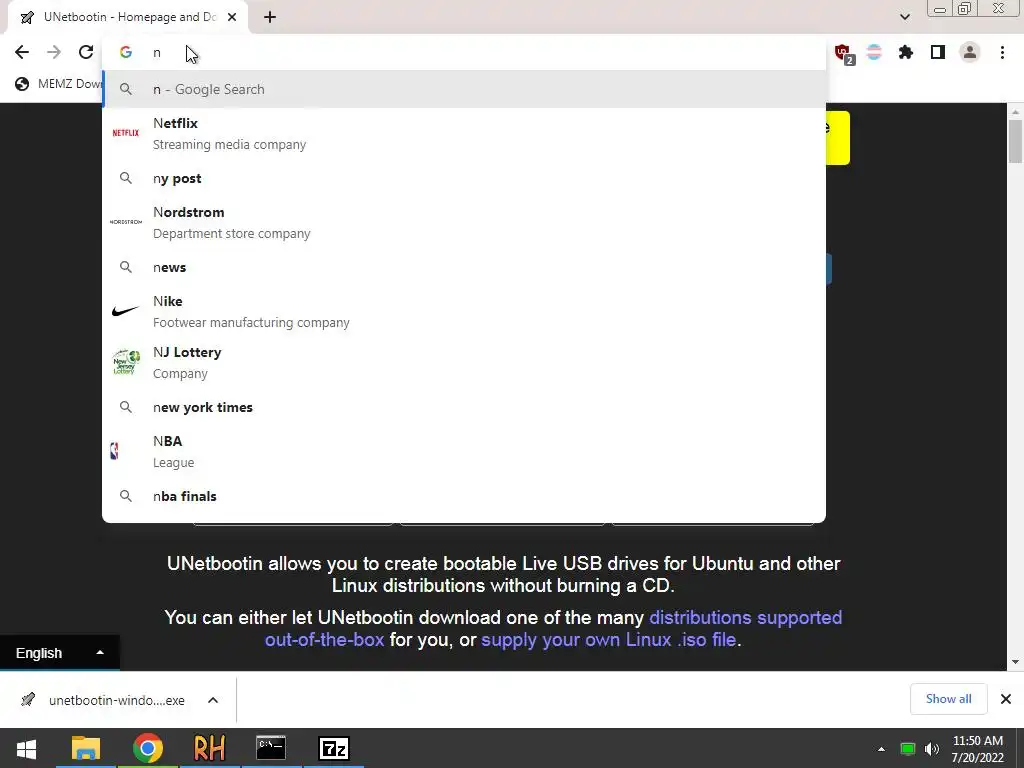Click the Google logo in the address bar
The width and height of the screenshot is (1024, 768).
point(125,53)
